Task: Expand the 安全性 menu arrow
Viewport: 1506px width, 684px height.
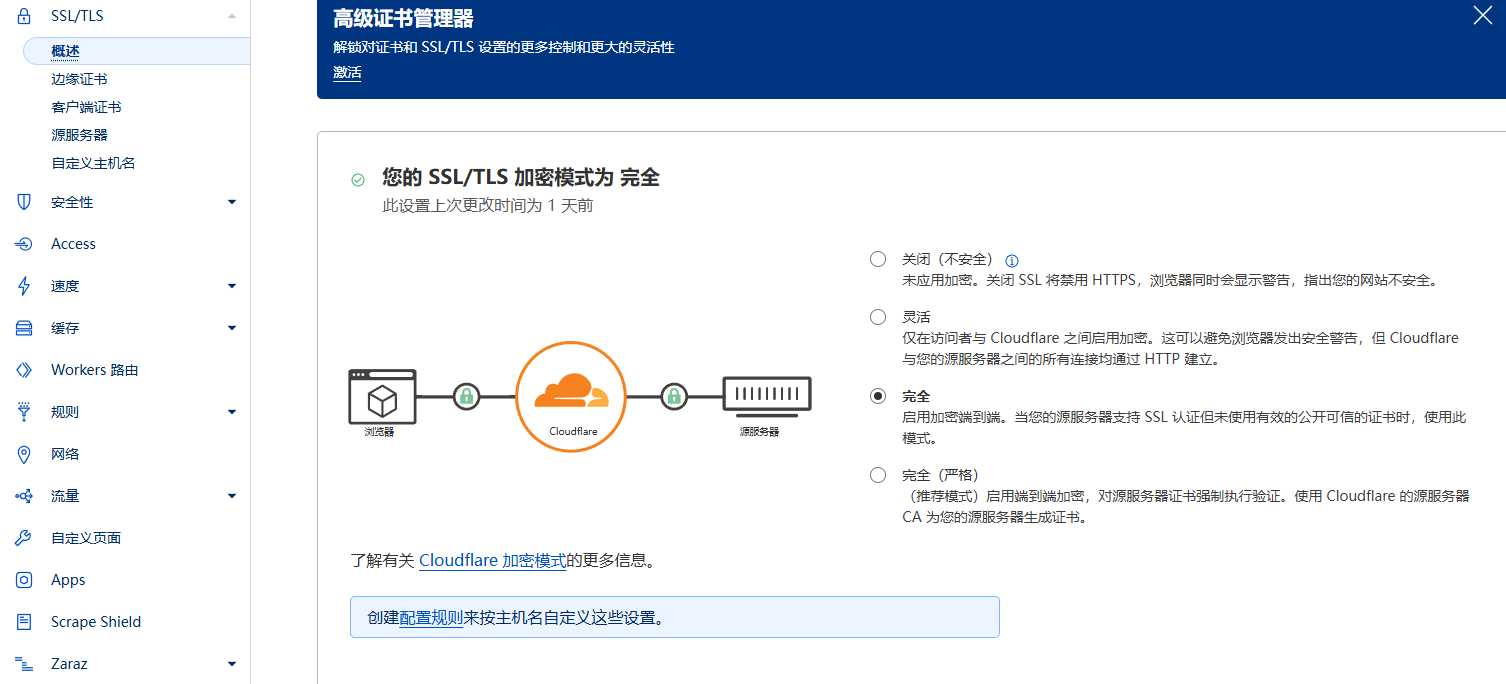Action: pos(232,202)
